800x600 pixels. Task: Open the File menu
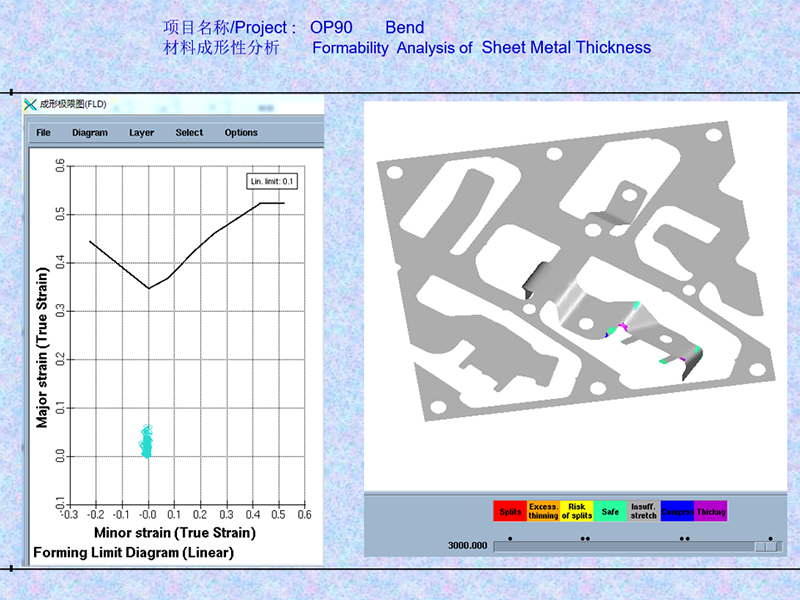[43, 132]
